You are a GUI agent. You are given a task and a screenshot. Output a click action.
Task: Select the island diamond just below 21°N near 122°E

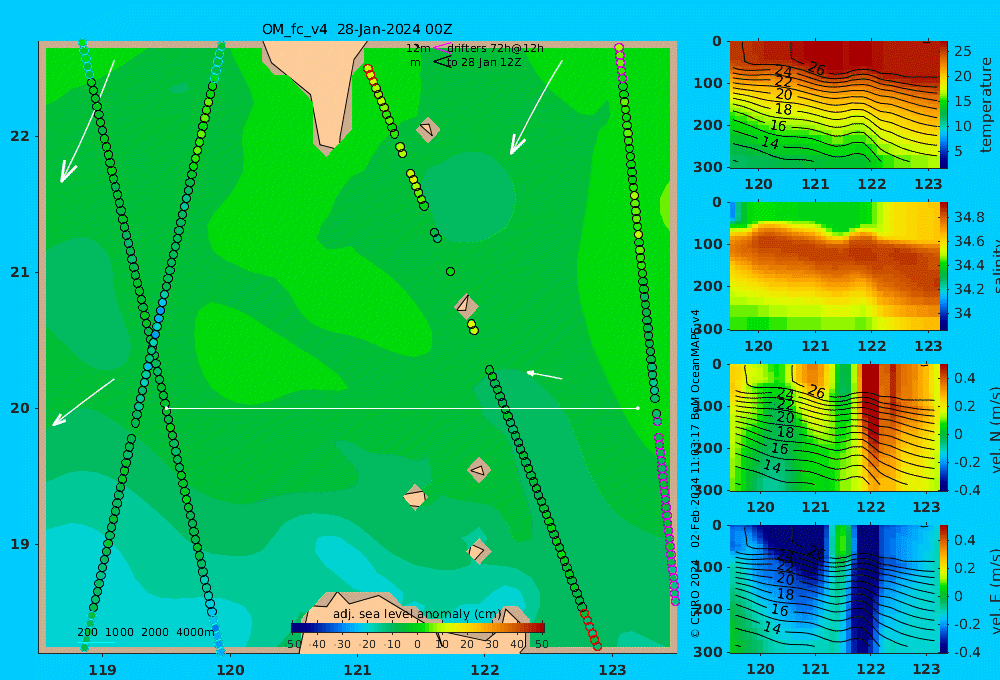(x=466, y=306)
